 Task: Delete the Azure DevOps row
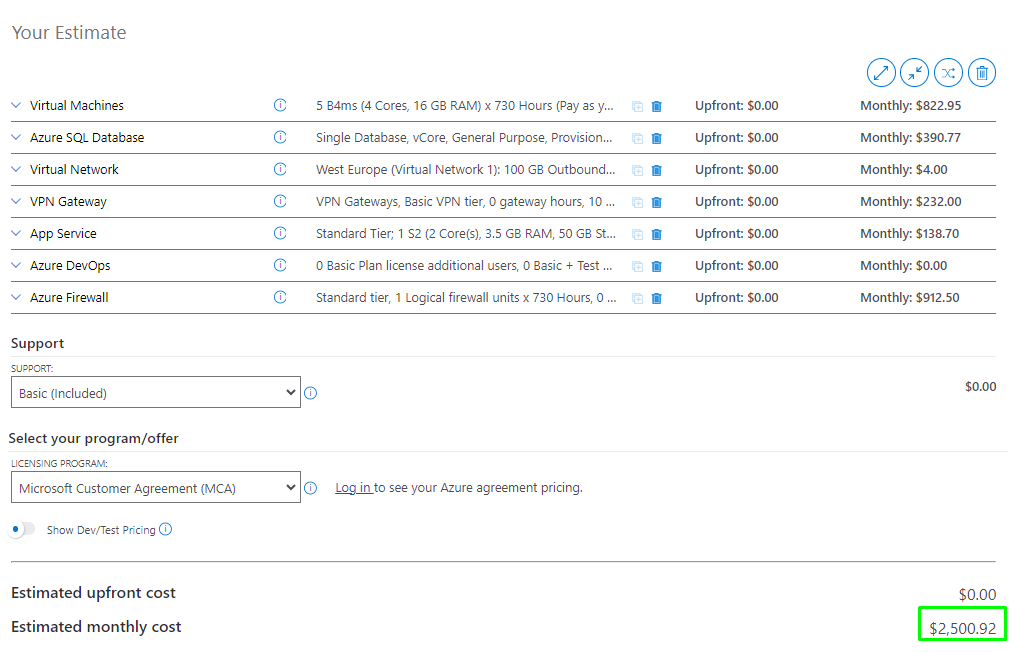click(656, 266)
